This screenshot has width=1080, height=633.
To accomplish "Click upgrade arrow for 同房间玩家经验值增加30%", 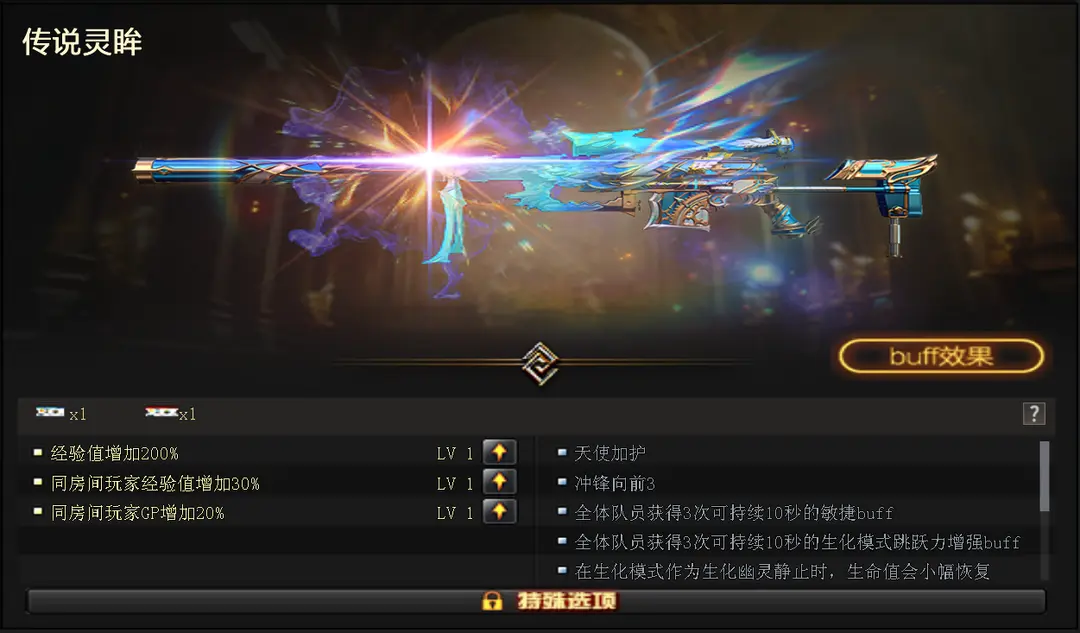I will (x=499, y=482).
